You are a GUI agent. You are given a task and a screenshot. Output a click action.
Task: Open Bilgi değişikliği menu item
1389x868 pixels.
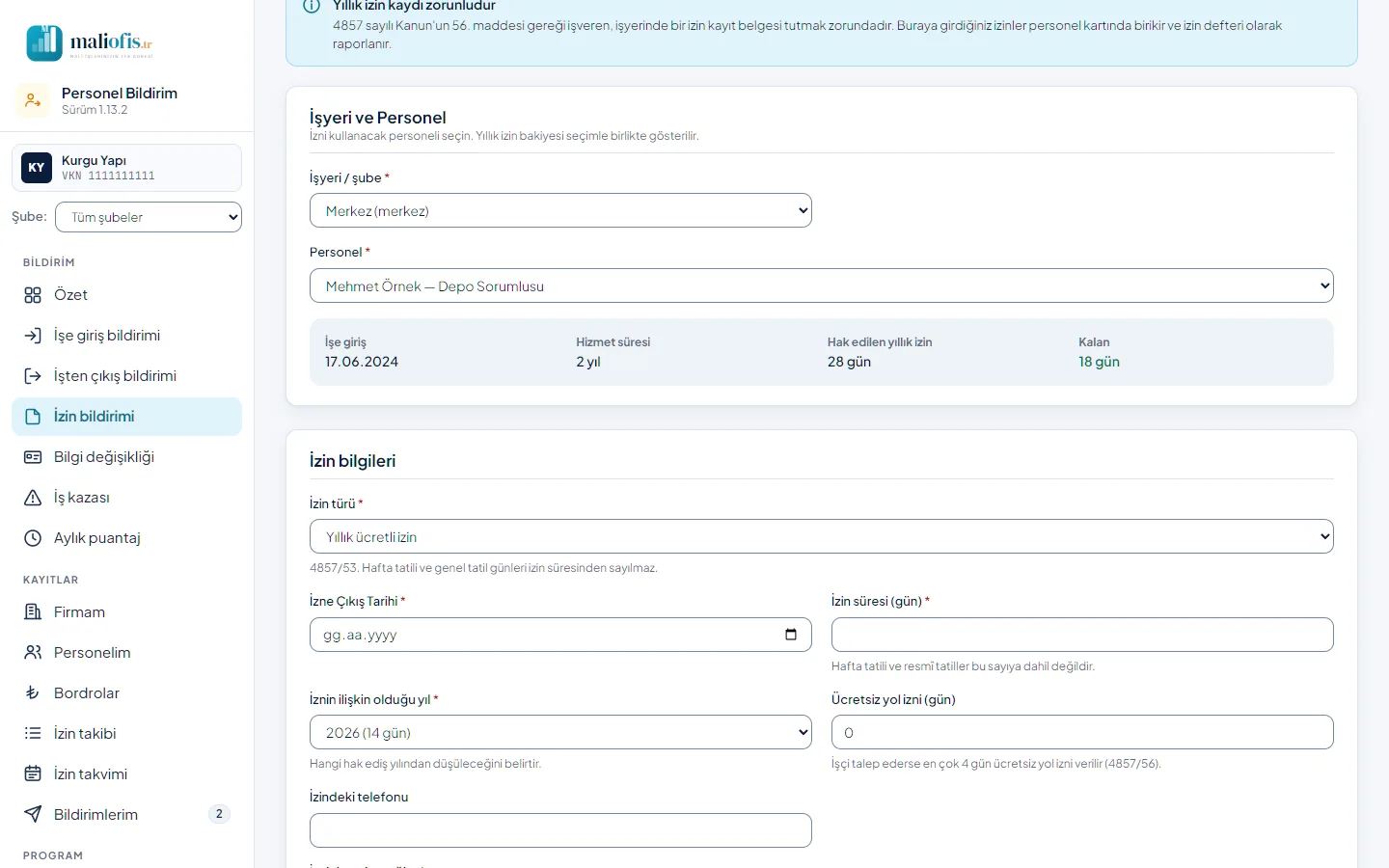[126, 457]
